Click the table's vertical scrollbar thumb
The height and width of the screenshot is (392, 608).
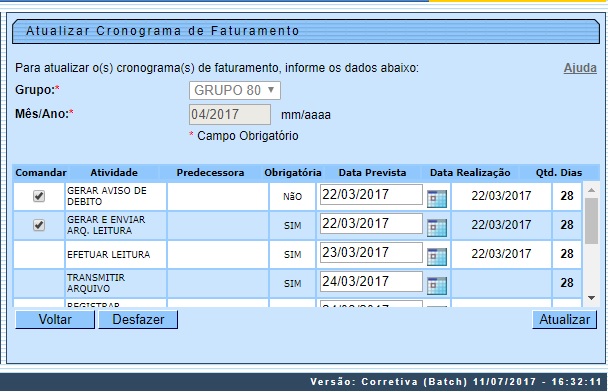pos(591,221)
